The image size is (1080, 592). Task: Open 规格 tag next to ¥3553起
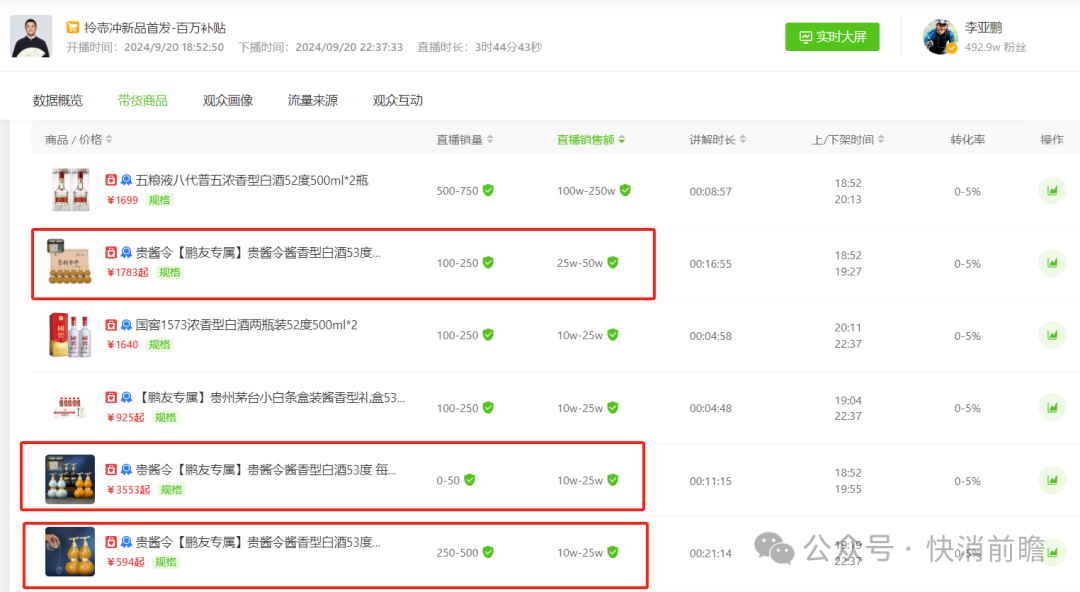[172, 489]
